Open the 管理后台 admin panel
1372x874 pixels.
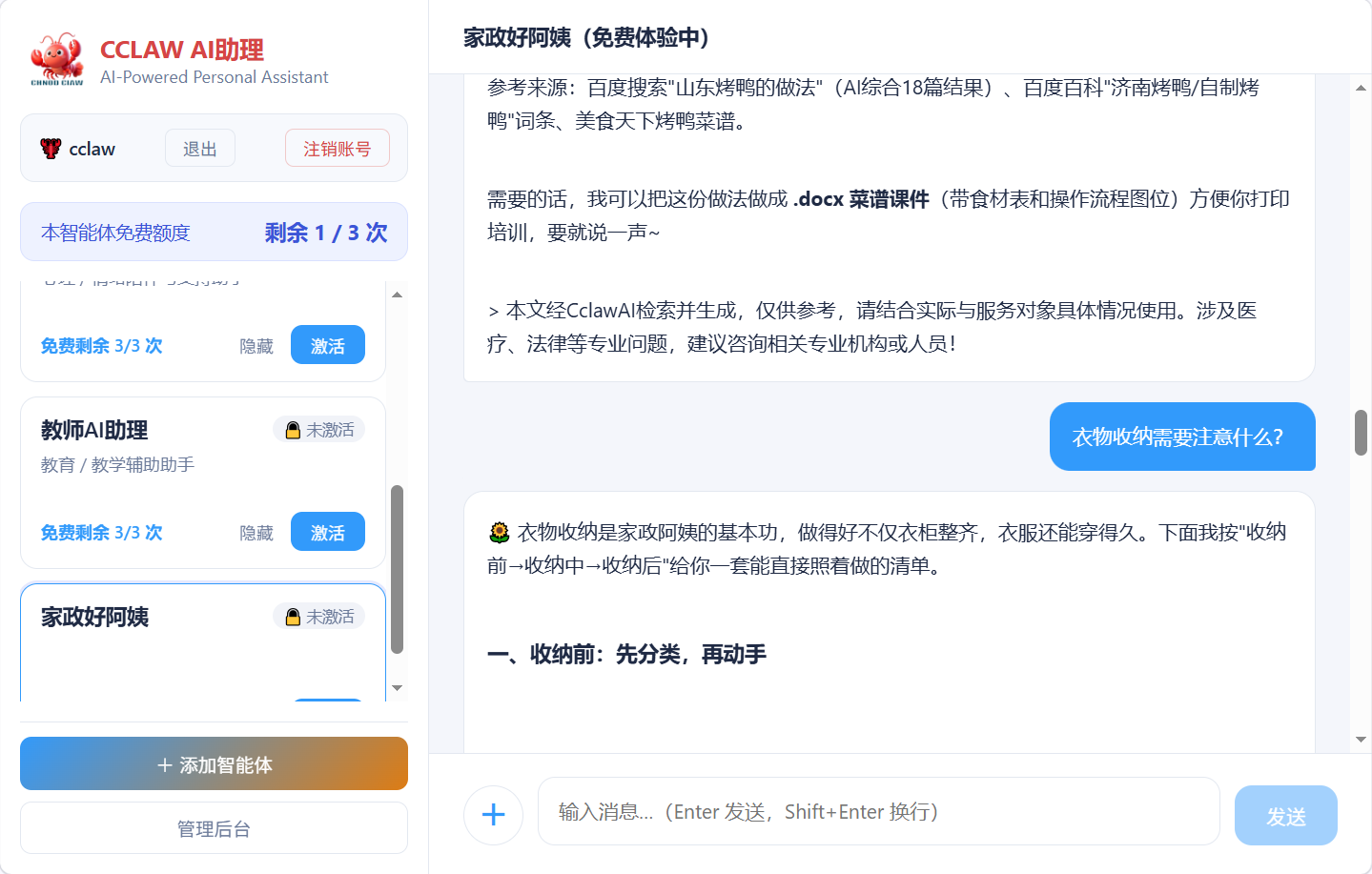click(214, 828)
